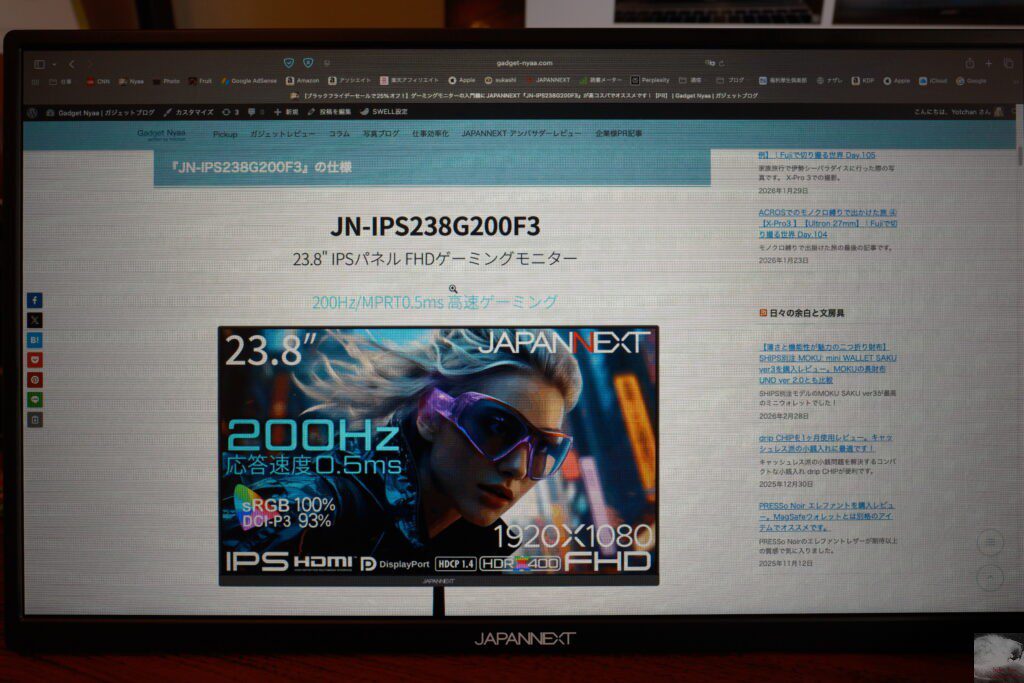Toggle the Safari sidebar
This screenshot has width=1024, height=683.
point(39,64)
